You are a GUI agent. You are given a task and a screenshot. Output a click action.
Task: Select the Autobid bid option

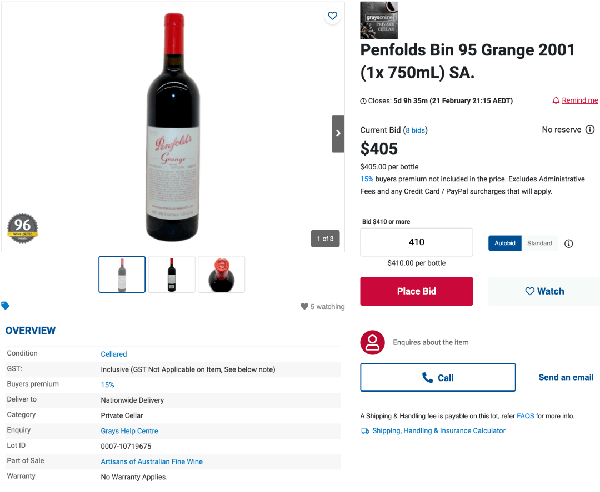tap(505, 243)
